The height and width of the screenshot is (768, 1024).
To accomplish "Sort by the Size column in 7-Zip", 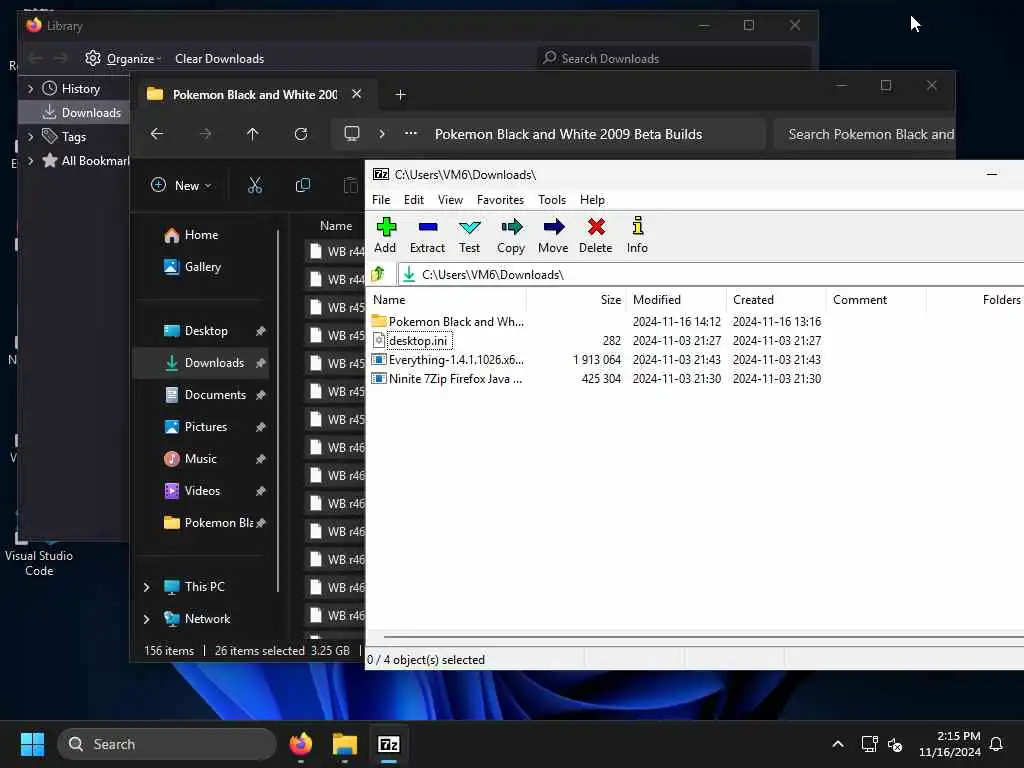I will click(577, 300).
